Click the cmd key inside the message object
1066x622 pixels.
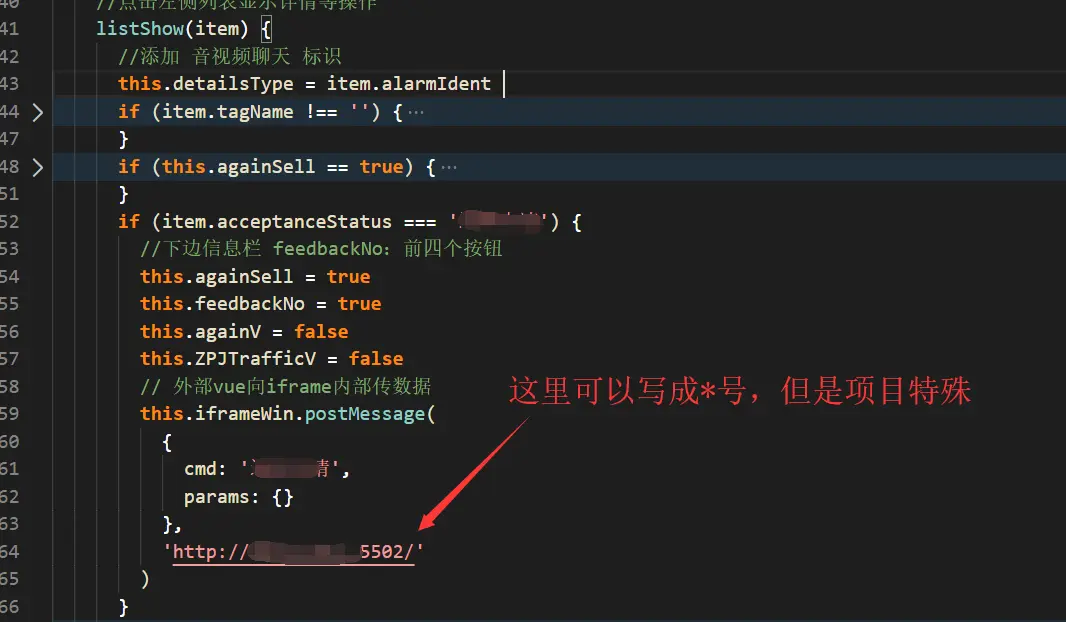[x=200, y=469]
